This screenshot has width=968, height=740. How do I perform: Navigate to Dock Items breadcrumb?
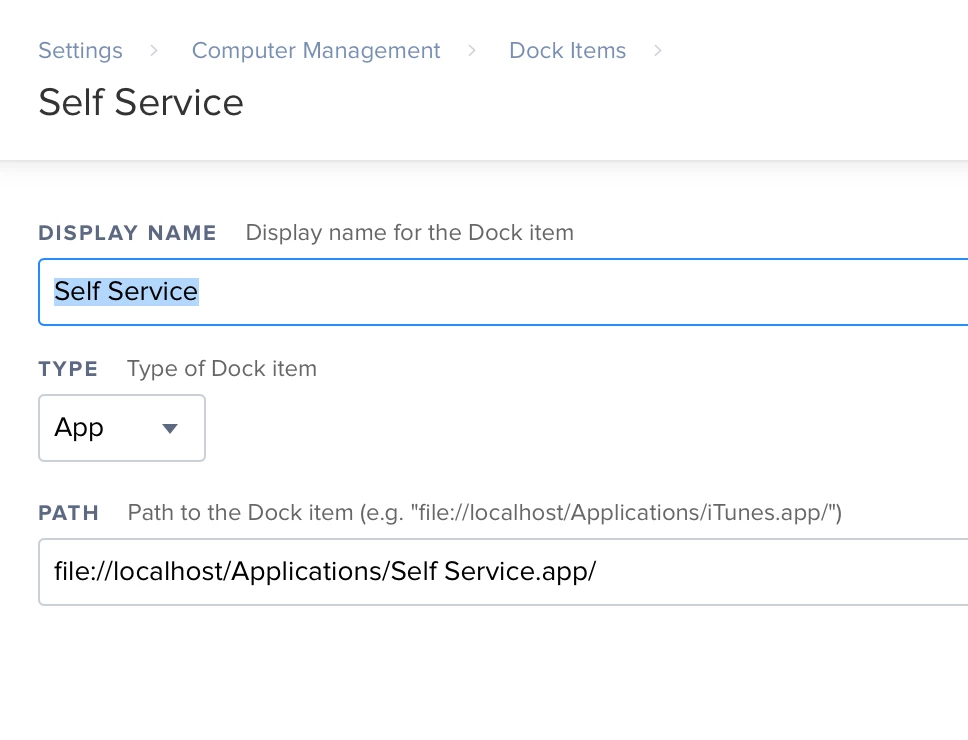567,51
